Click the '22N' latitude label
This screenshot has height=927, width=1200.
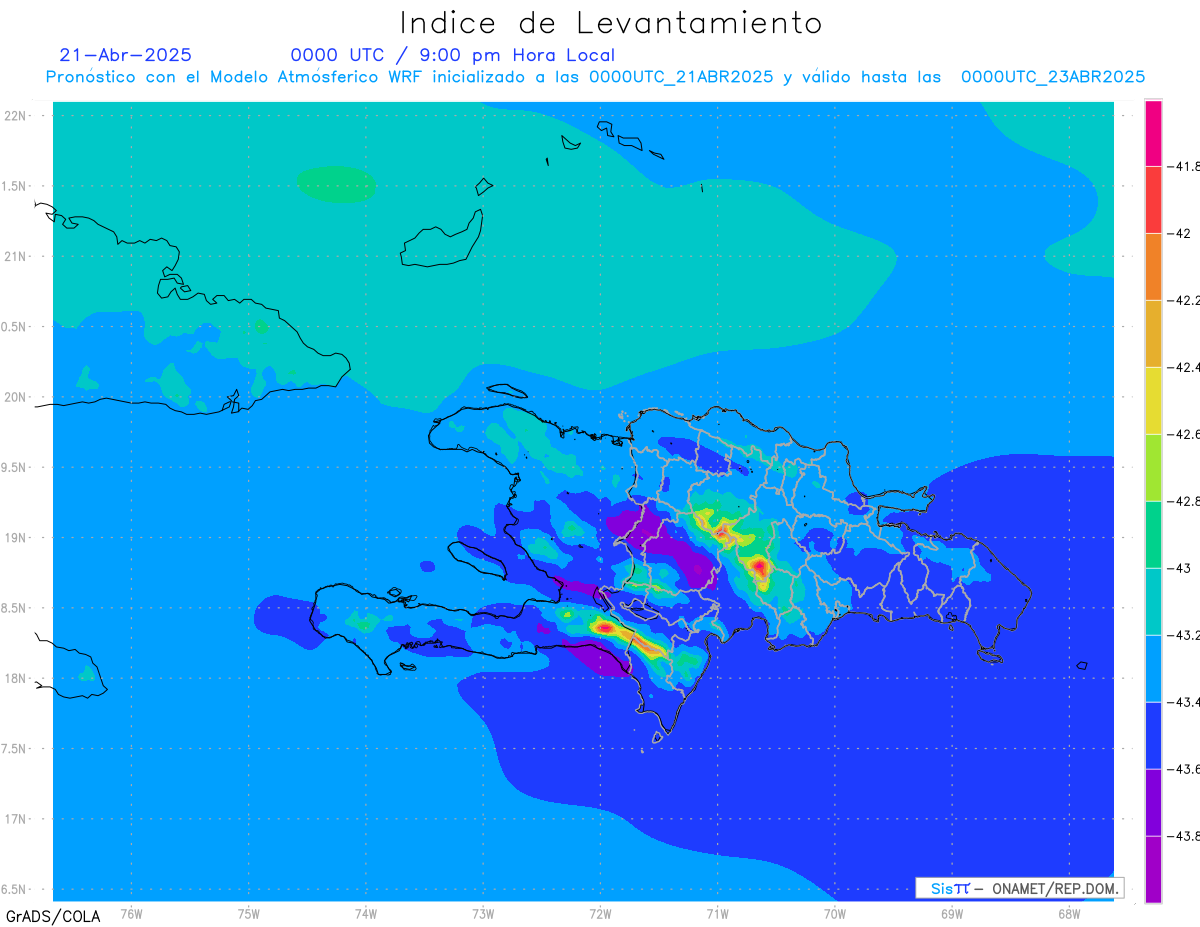click(x=15, y=115)
